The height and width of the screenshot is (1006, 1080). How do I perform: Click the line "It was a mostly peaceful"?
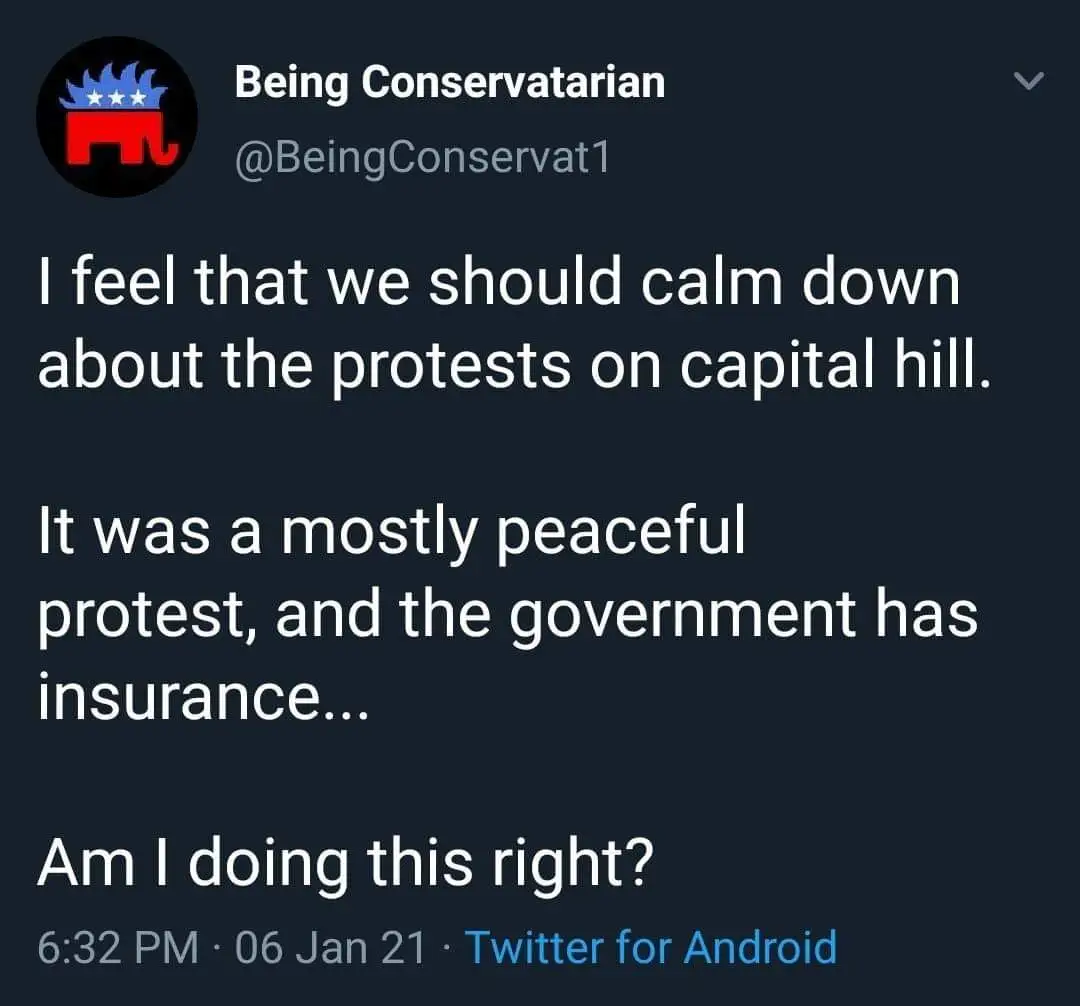tap(391, 533)
